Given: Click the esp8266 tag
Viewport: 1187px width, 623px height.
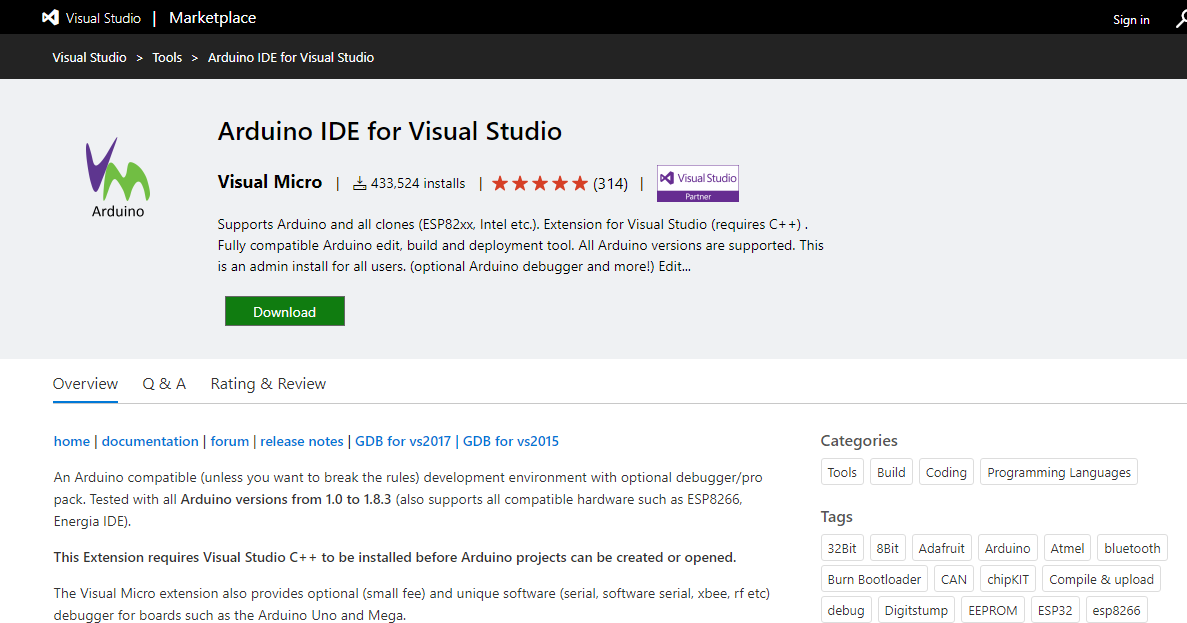Looking at the screenshot, I should click(1117, 610).
